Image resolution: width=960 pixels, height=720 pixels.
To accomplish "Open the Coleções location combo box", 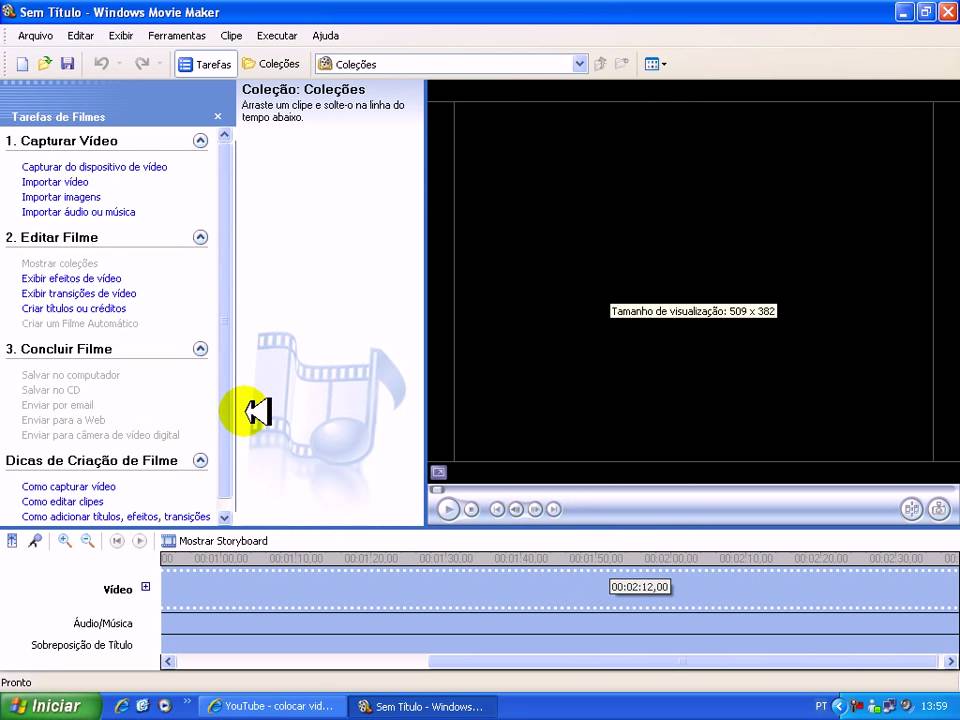I will (x=452, y=64).
